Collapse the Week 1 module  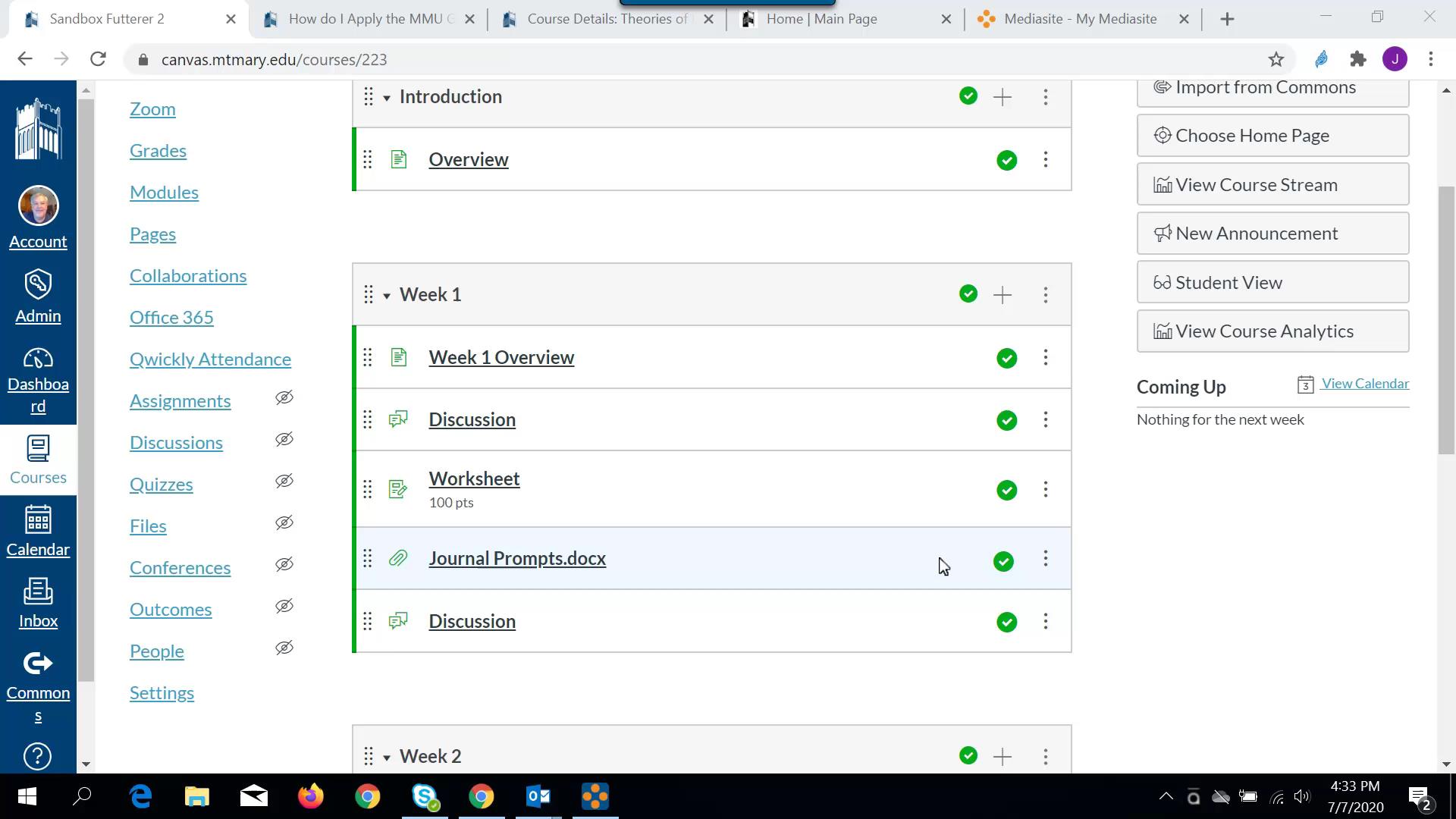388,295
